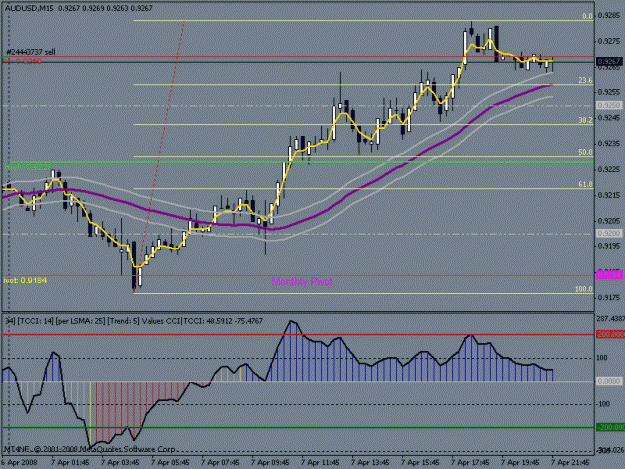Click the red R1 level label
This screenshot has width=625, height=469.
pyautogui.click(x=22, y=61)
